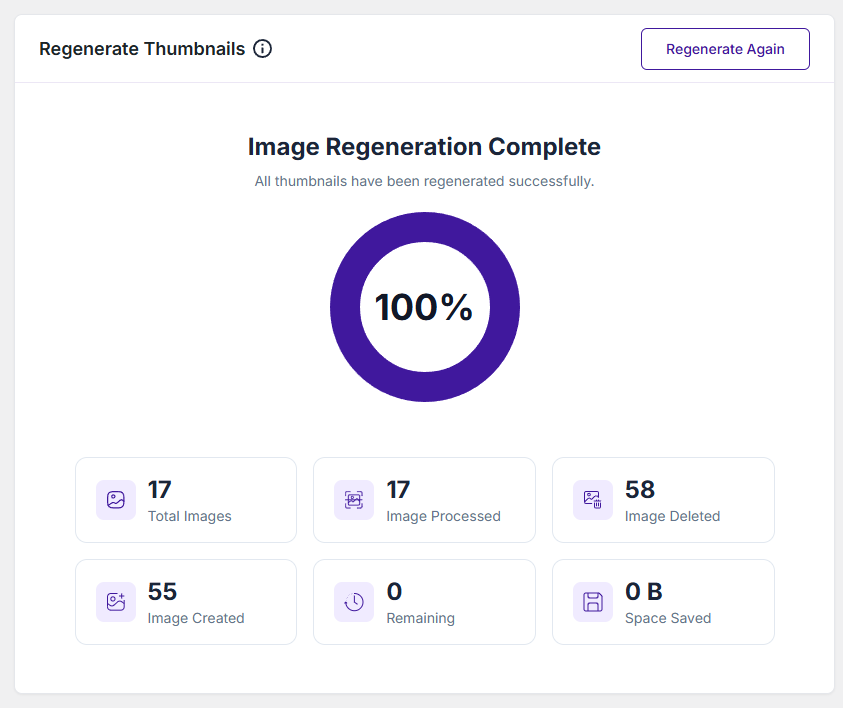Click the 55 created images count
Viewport: 843px width, 708px height.
point(162,591)
